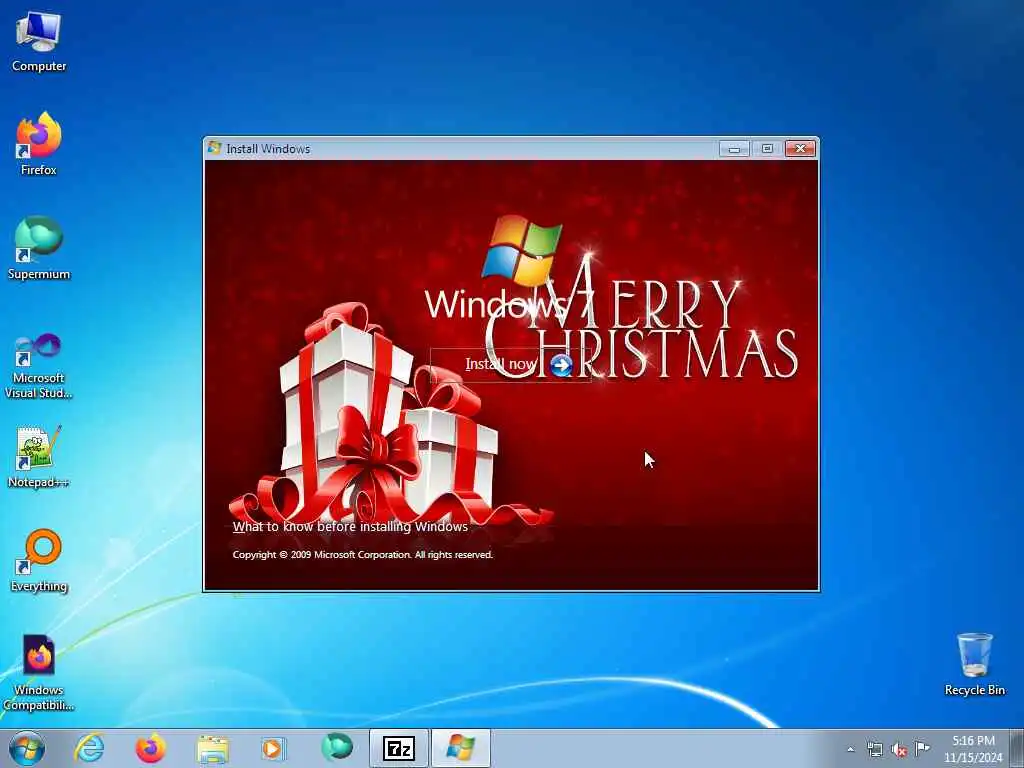Image resolution: width=1024 pixels, height=768 pixels.
Task: Select the Everything search shortcut
Action: pos(39,560)
